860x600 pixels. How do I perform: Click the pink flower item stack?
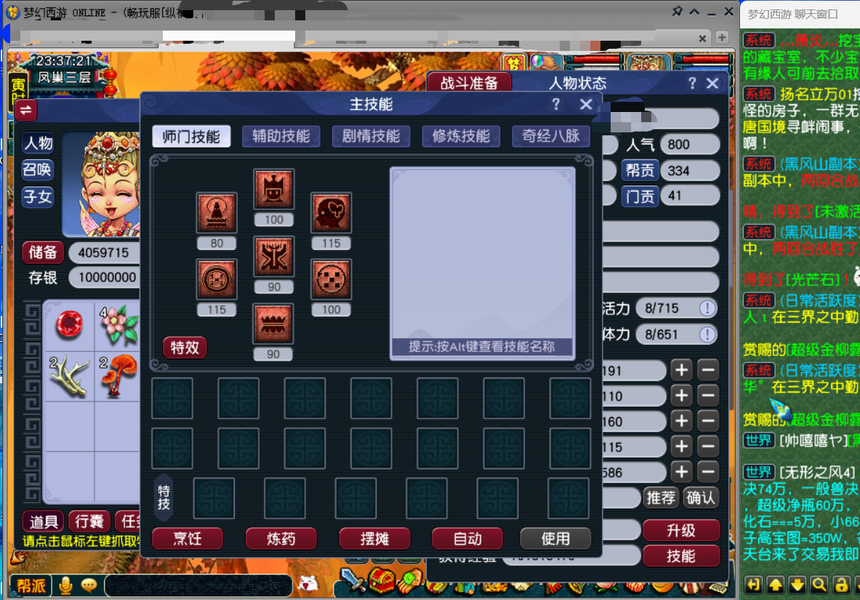(118, 325)
